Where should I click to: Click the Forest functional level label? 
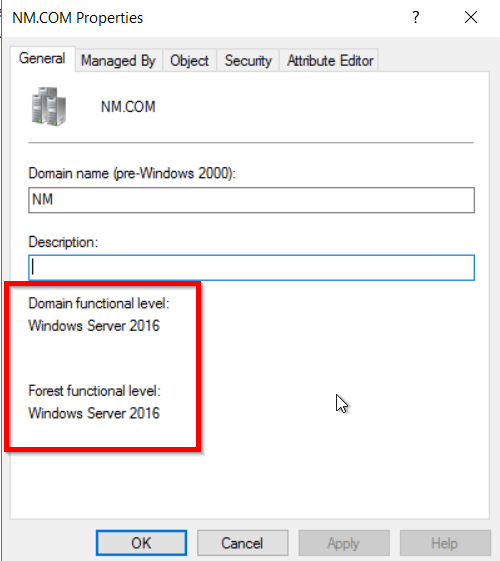(94, 391)
